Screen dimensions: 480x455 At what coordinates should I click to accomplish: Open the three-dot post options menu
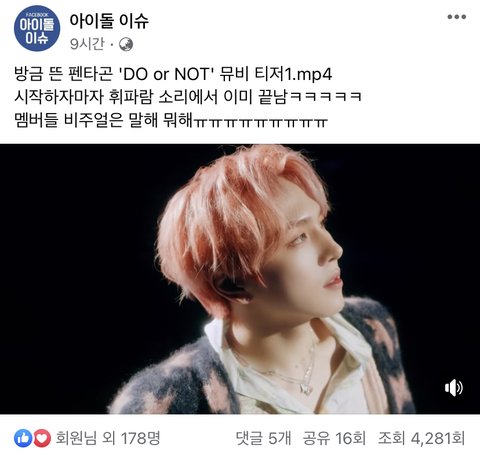(x=456, y=17)
